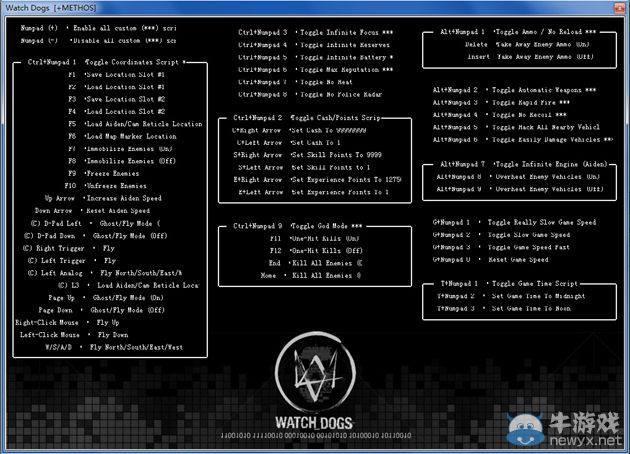
Task: Click the 'Set Game Time To Midnight' line
Action: point(511,296)
